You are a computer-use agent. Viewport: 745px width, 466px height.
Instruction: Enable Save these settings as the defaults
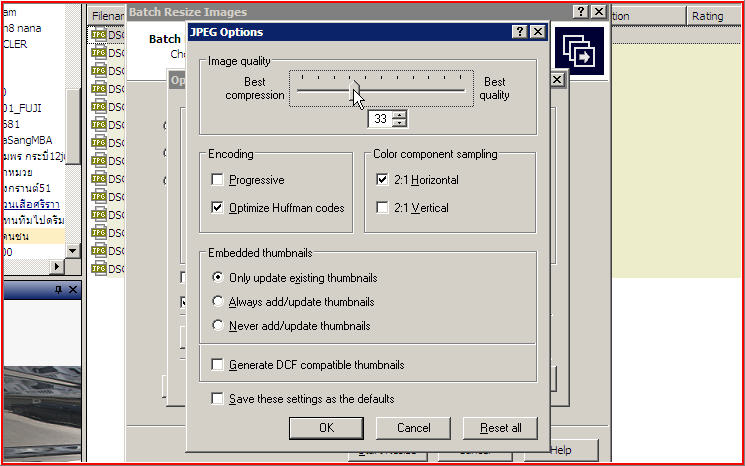(217, 398)
